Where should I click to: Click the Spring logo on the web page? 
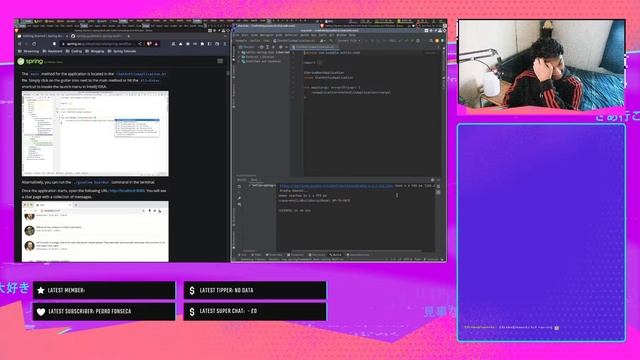pos(30,61)
